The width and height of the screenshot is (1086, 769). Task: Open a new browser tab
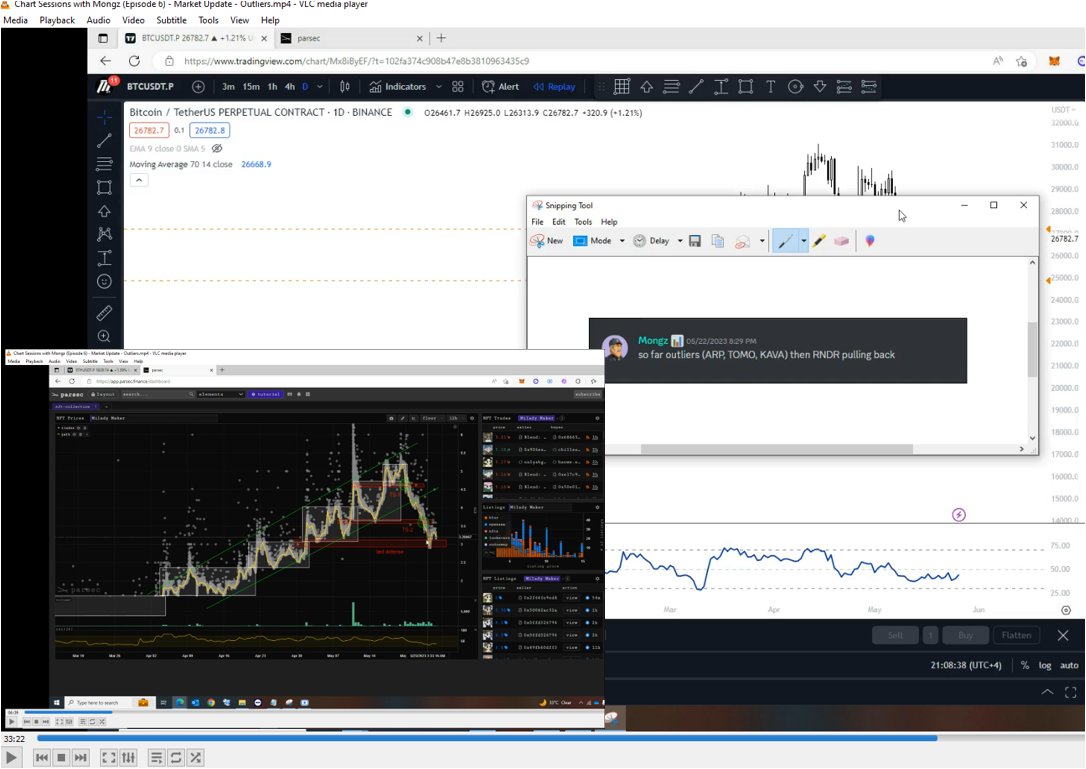click(x=441, y=38)
